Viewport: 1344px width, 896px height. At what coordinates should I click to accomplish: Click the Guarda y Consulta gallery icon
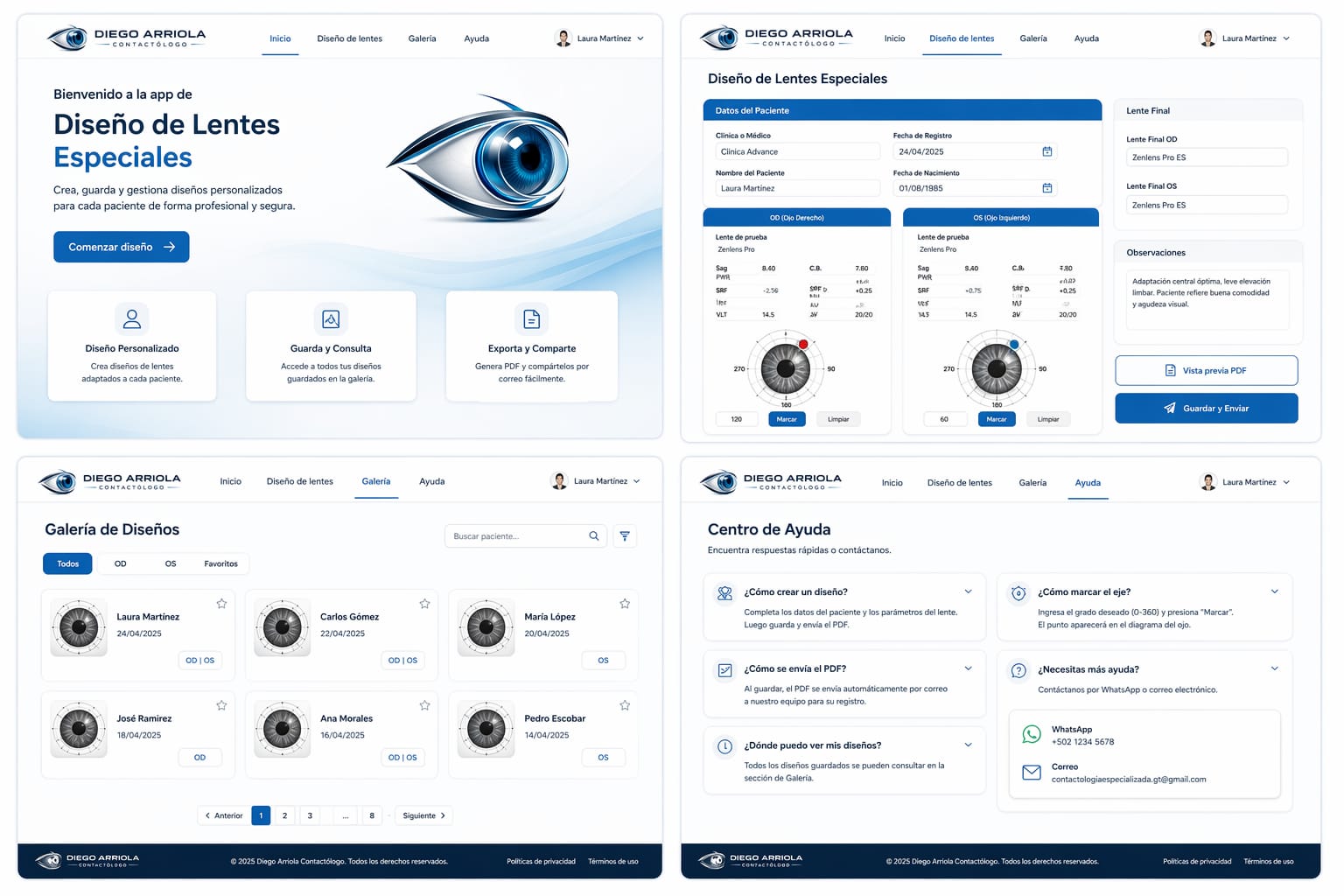point(331,319)
